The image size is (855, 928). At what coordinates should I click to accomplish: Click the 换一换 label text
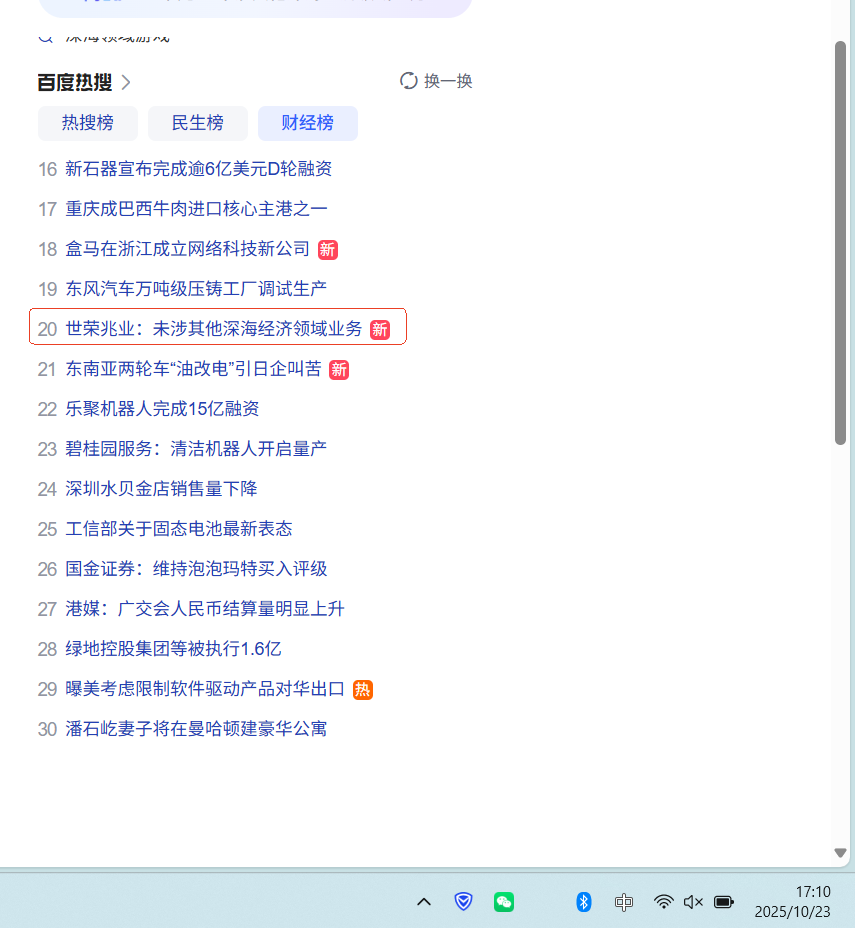click(x=448, y=81)
